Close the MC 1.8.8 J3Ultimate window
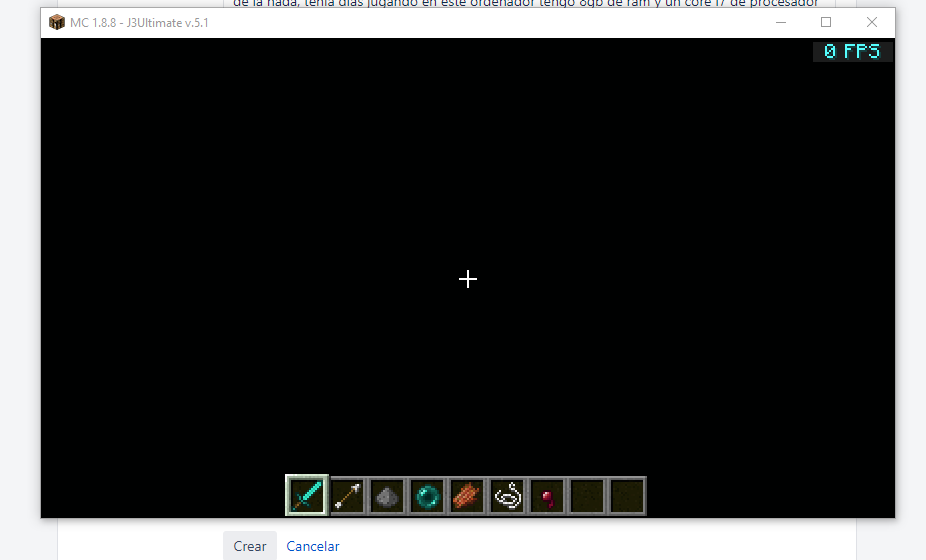Viewport: 926px width, 560px height. pyautogui.click(x=872, y=22)
